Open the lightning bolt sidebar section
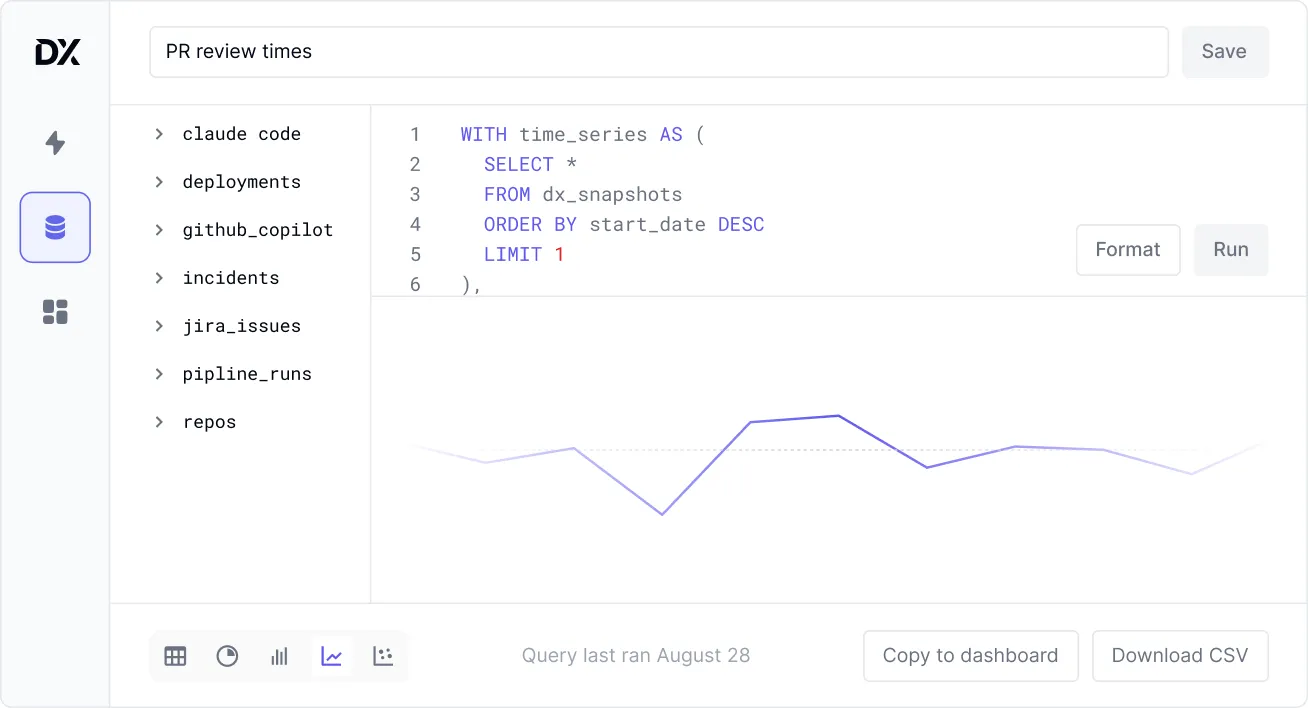This screenshot has width=1308, height=708. (55, 143)
